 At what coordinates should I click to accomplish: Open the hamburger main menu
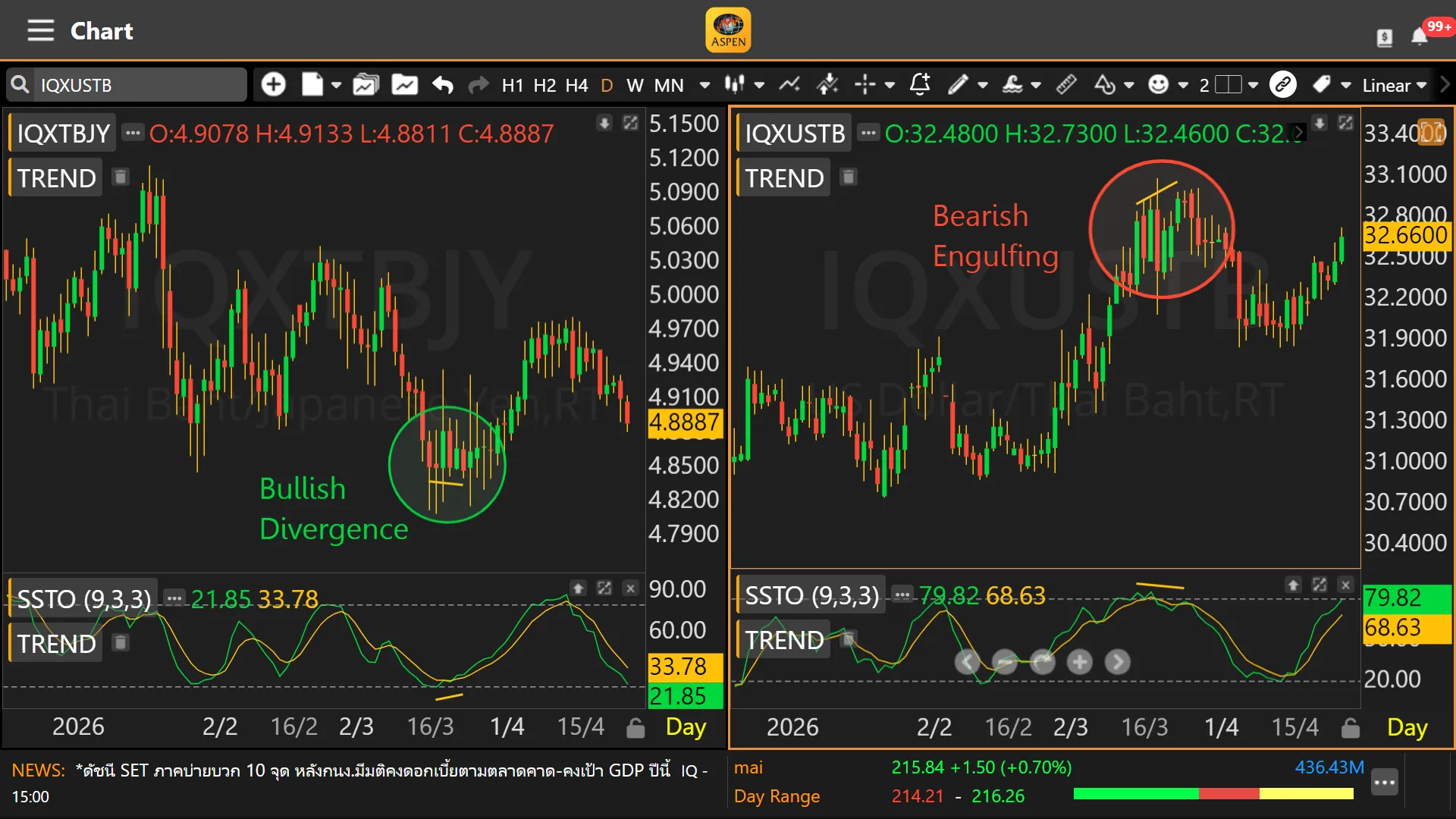(40, 31)
